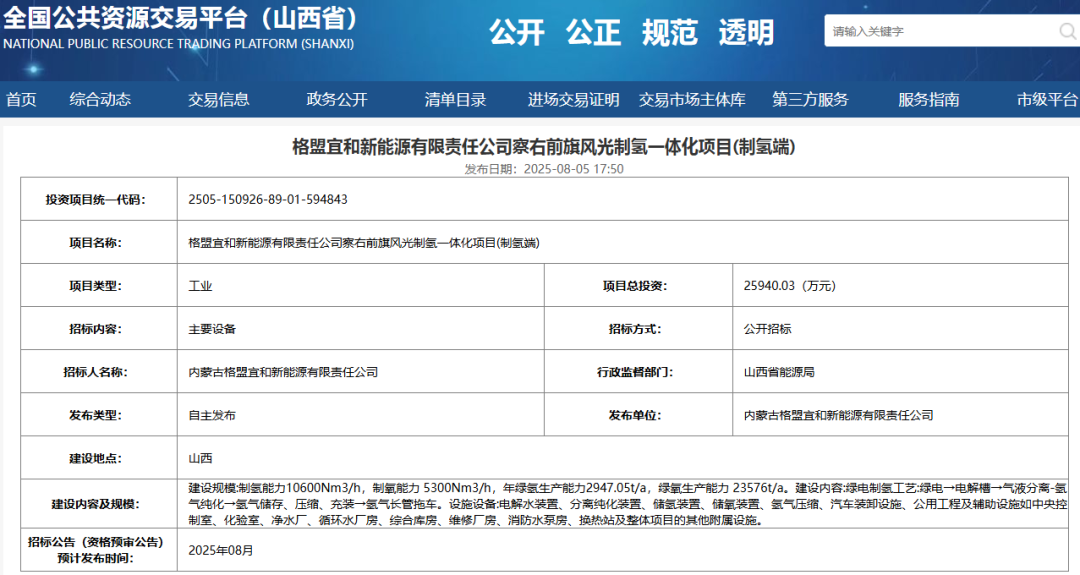This screenshot has width=1080, height=575.
Task: Click the 公开招标 bidding method value
Action: (768, 329)
